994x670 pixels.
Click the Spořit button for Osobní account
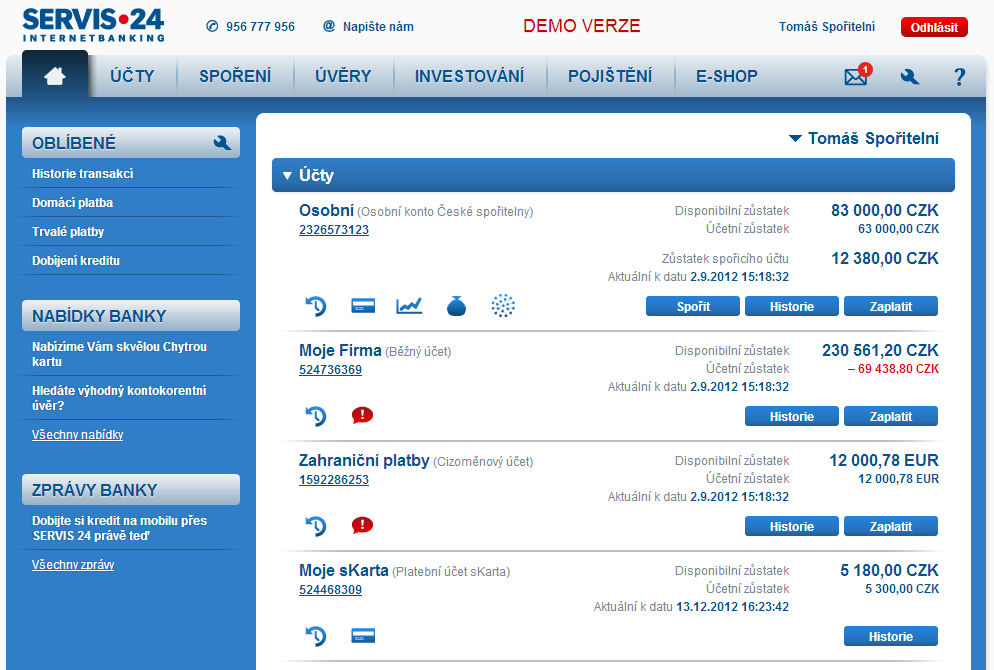click(693, 306)
